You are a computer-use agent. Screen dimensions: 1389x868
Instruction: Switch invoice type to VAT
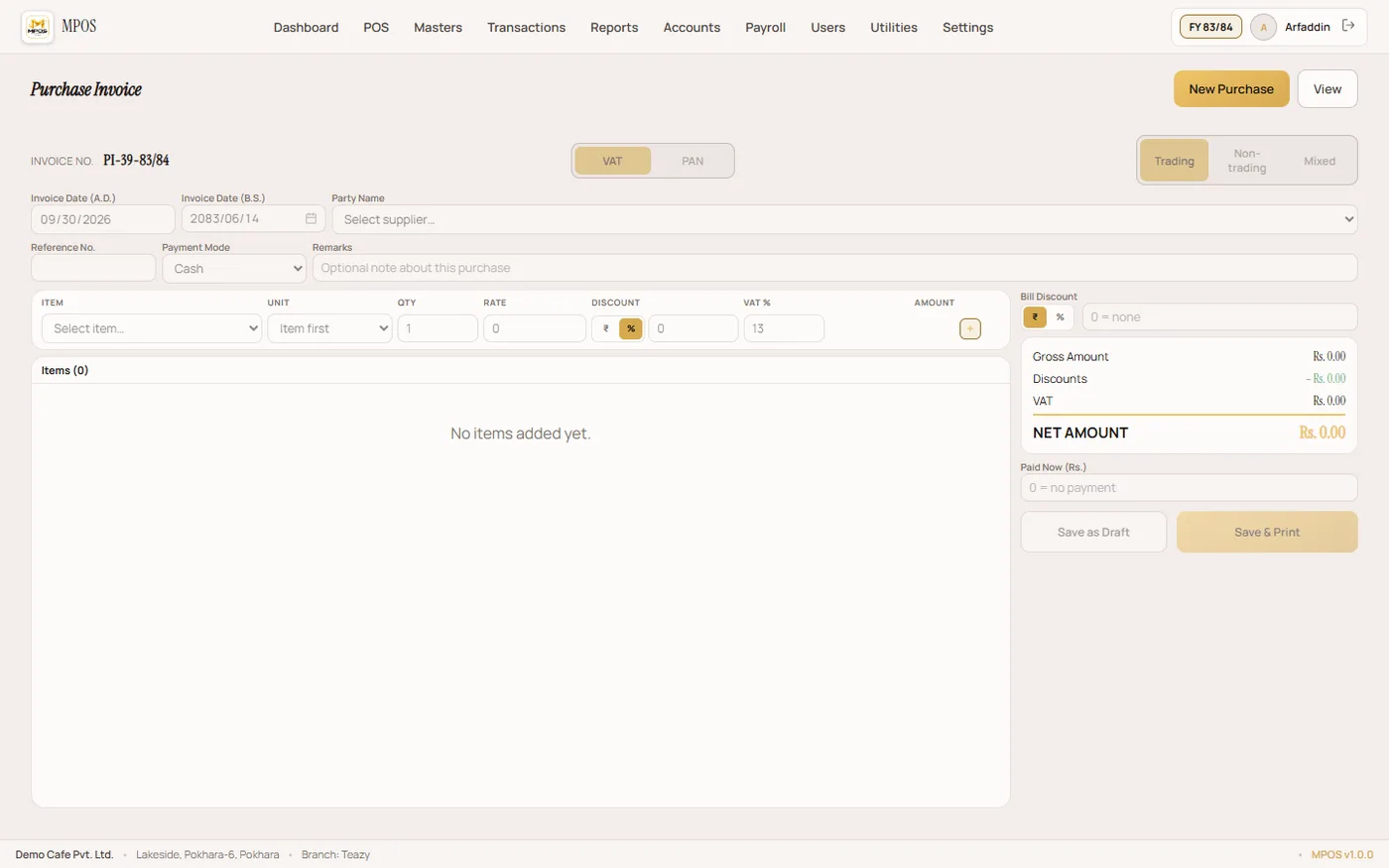tap(612, 161)
